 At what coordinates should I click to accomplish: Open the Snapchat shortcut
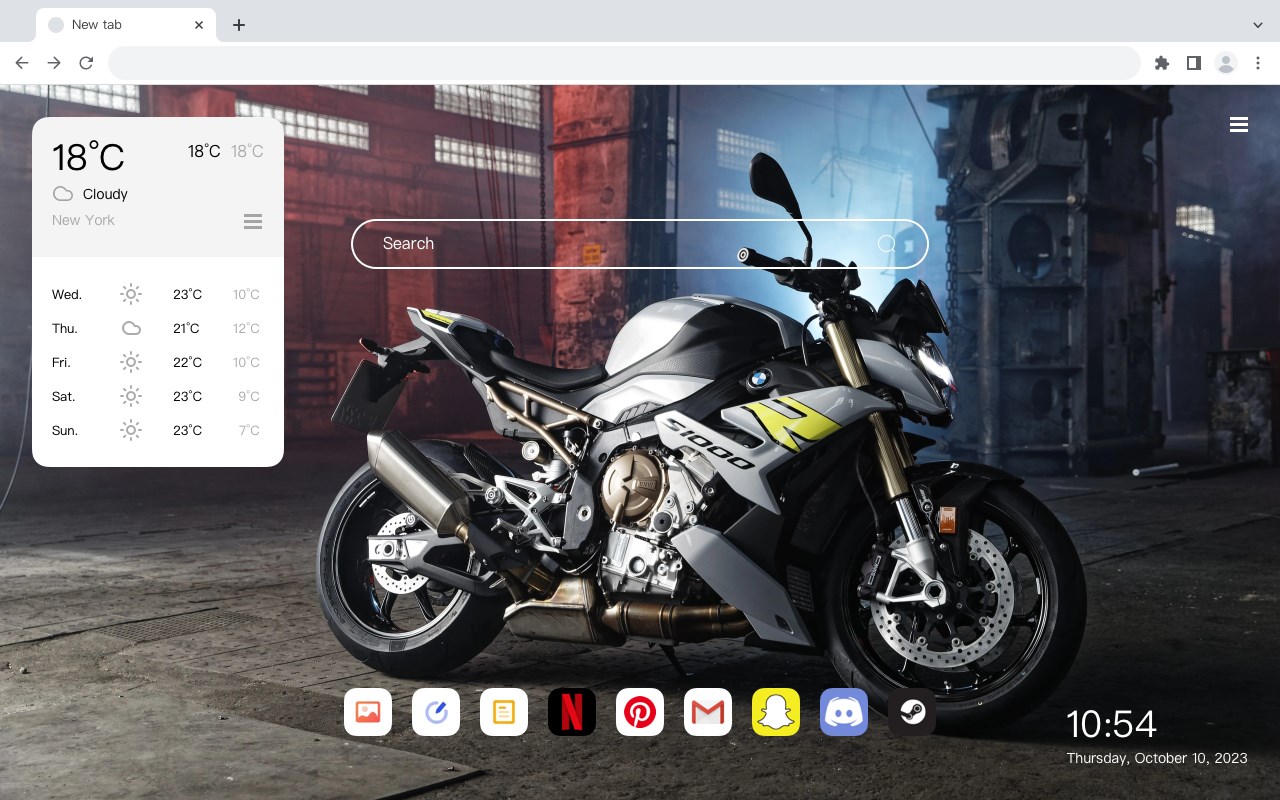[776, 712]
